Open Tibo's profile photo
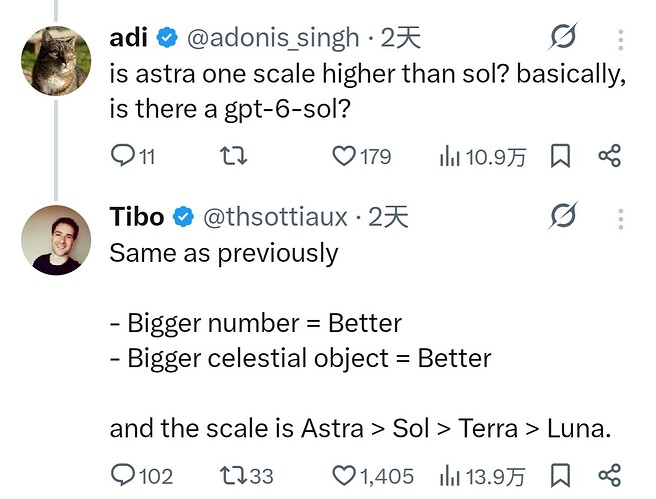Image resolution: width=656 pixels, height=499 pixels. coord(56,240)
